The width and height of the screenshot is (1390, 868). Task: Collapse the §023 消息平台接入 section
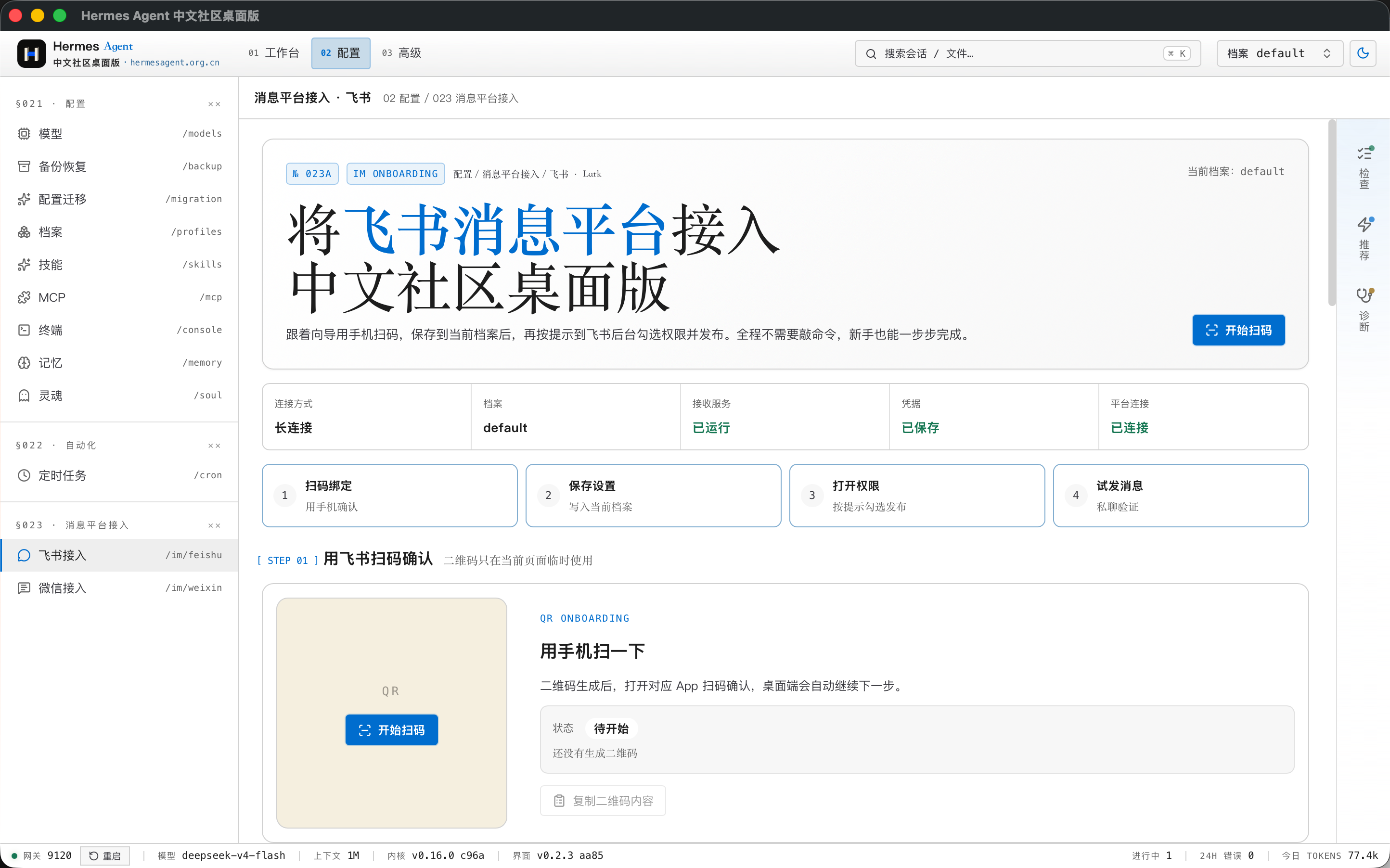(x=214, y=525)
